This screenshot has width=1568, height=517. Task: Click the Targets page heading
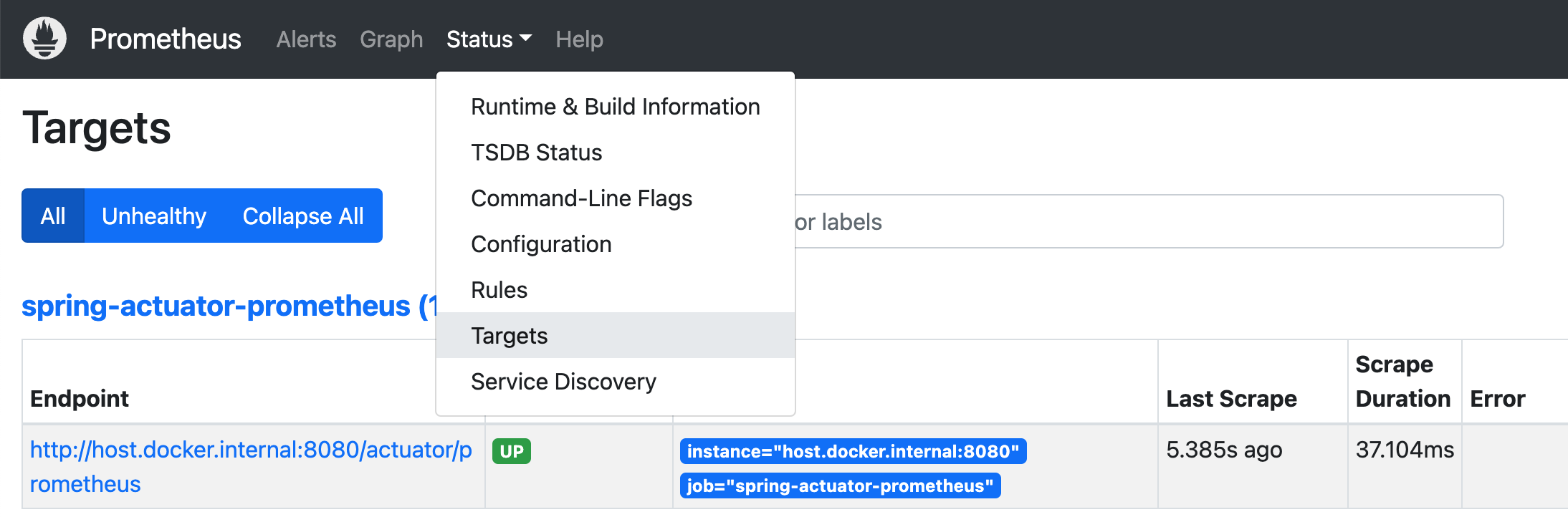97,128
